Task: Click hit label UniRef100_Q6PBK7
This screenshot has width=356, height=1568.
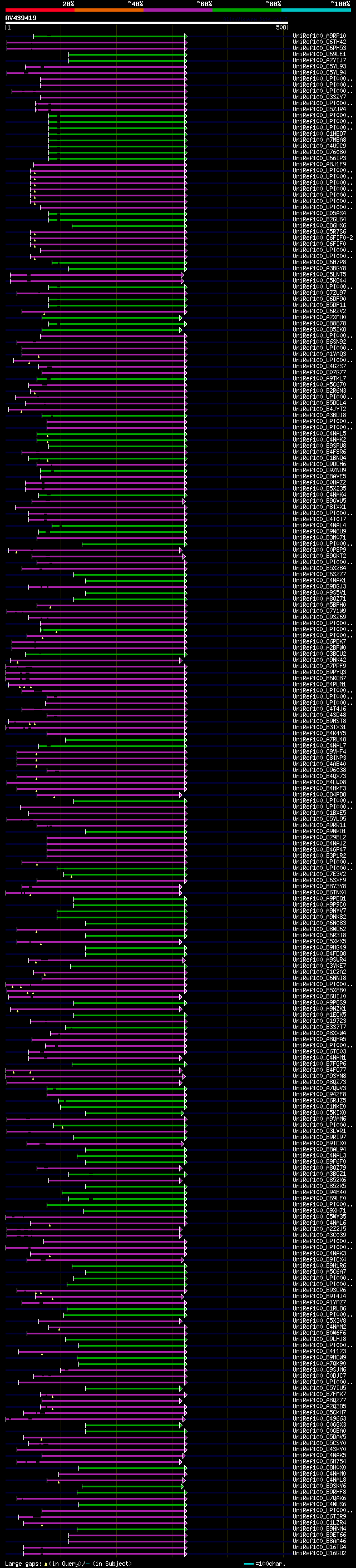Action: click(319, 641)
